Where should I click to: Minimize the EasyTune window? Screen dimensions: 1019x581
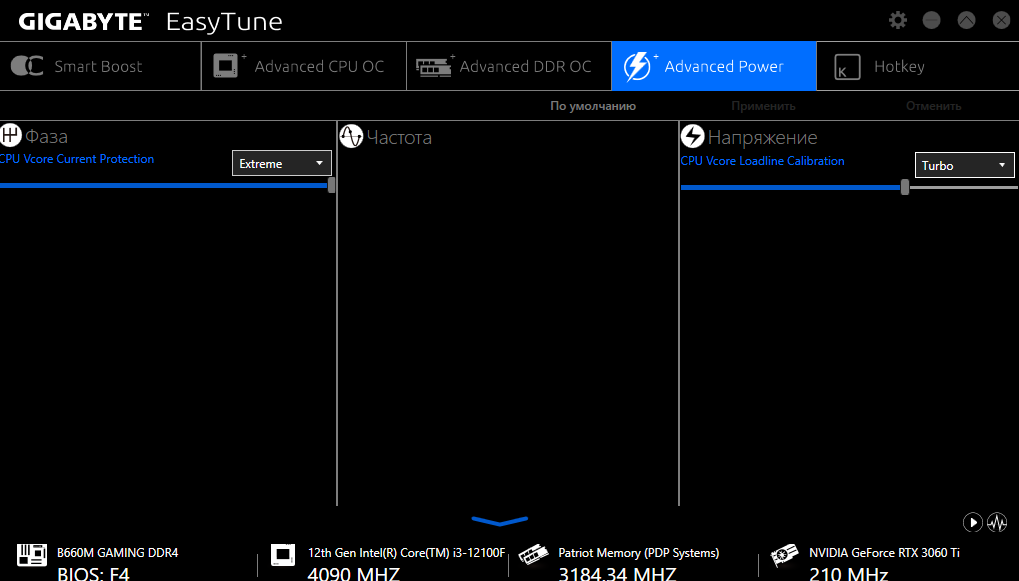931,20
